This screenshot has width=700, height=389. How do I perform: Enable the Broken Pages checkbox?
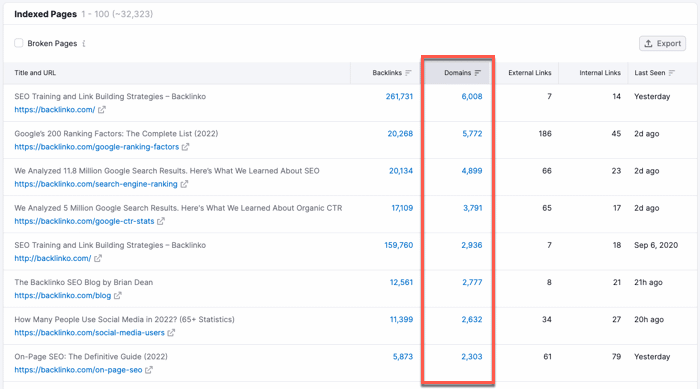tap(18, 43)
